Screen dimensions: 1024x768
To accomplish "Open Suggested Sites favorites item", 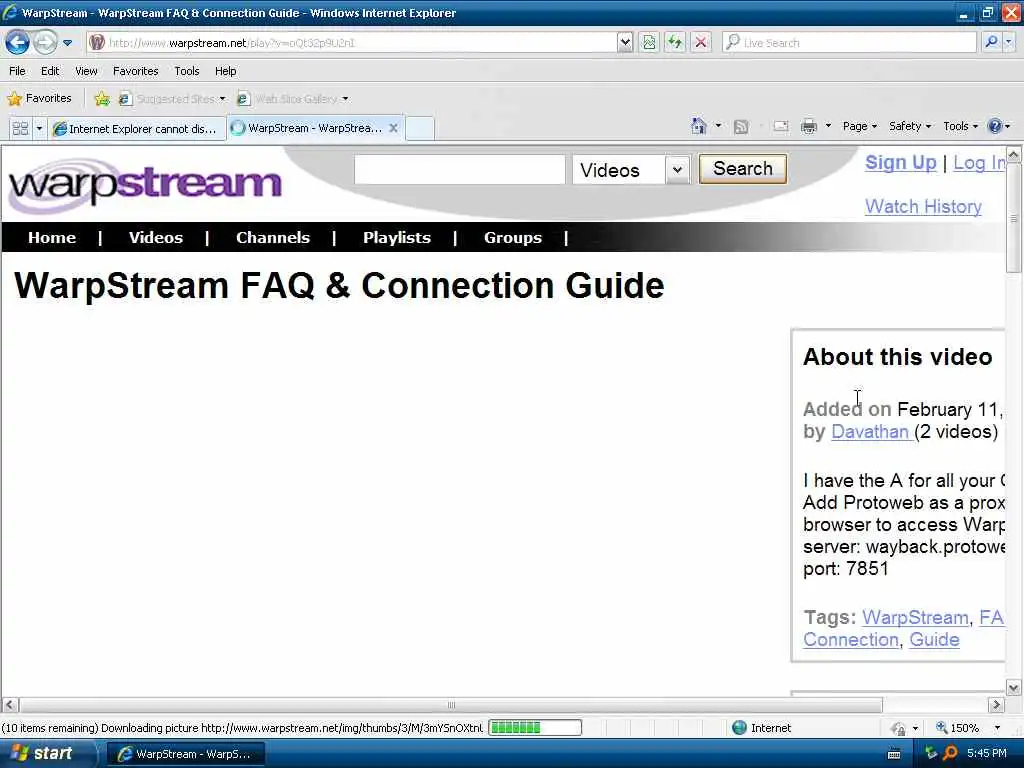I will tap(172, 99).
